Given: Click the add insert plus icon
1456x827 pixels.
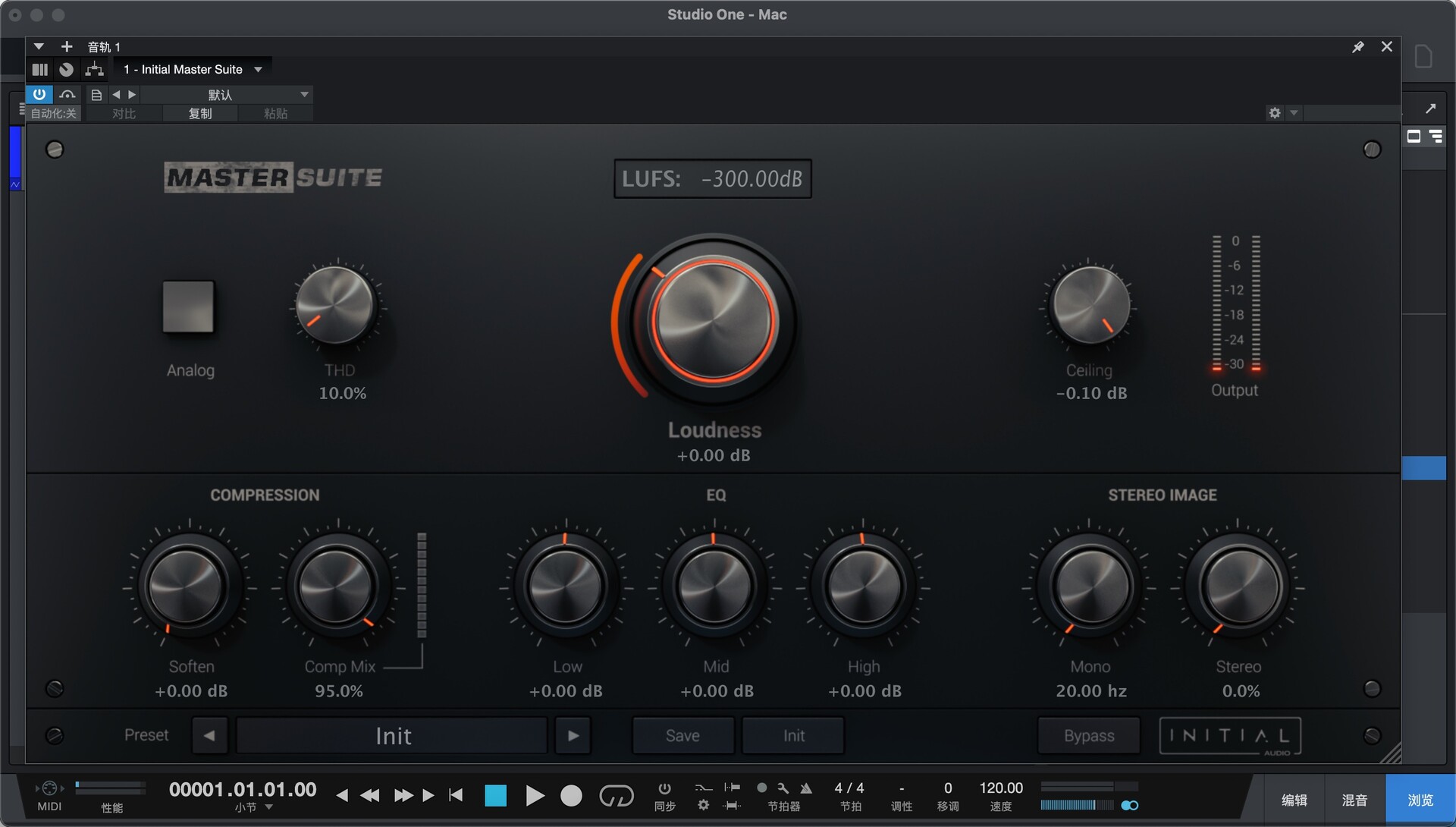Looking at the screenshot, I should tap(66, 46).
